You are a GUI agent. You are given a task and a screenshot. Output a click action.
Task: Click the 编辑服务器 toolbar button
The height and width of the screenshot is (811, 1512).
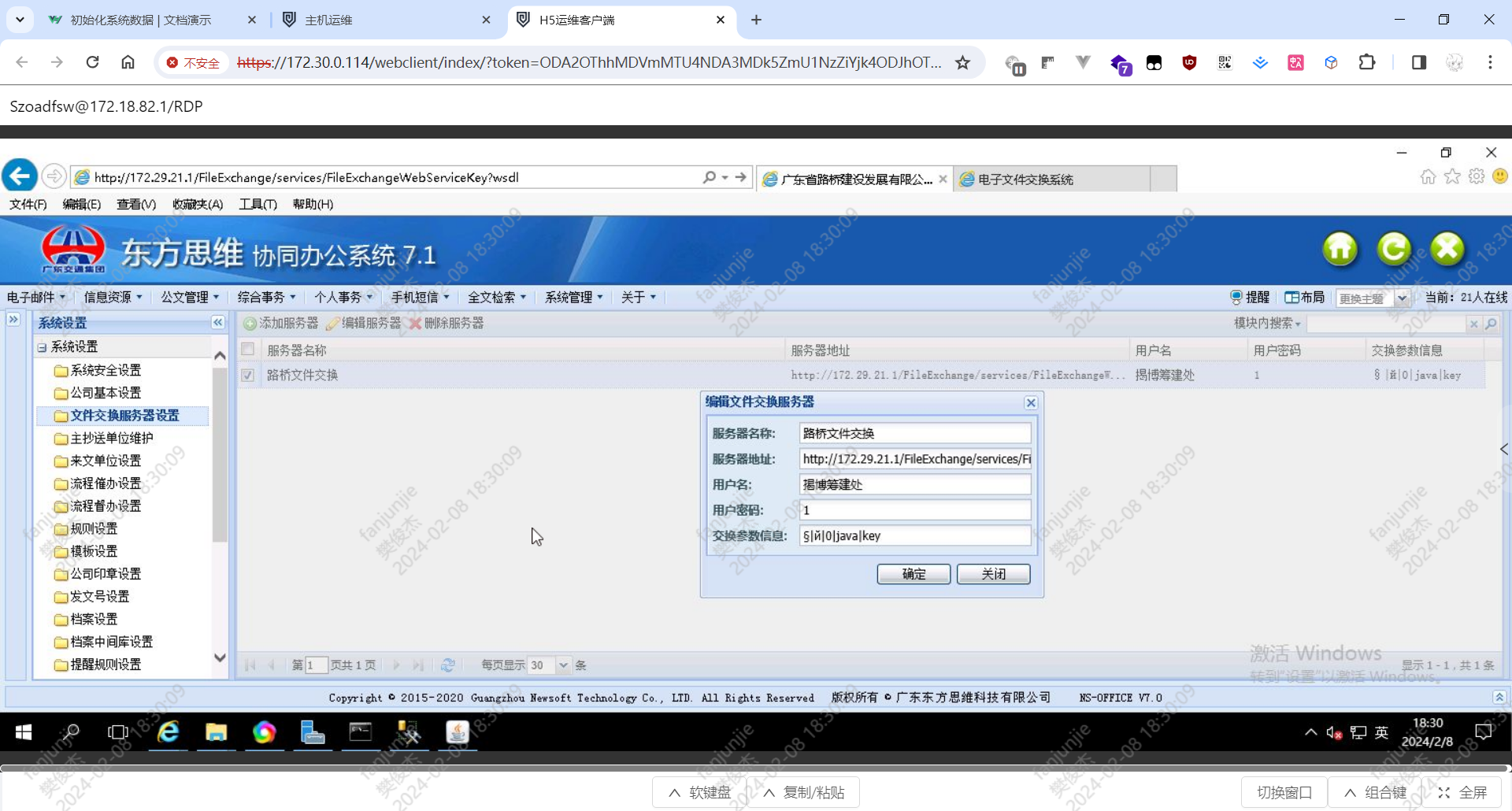click(x=364, y=324)
